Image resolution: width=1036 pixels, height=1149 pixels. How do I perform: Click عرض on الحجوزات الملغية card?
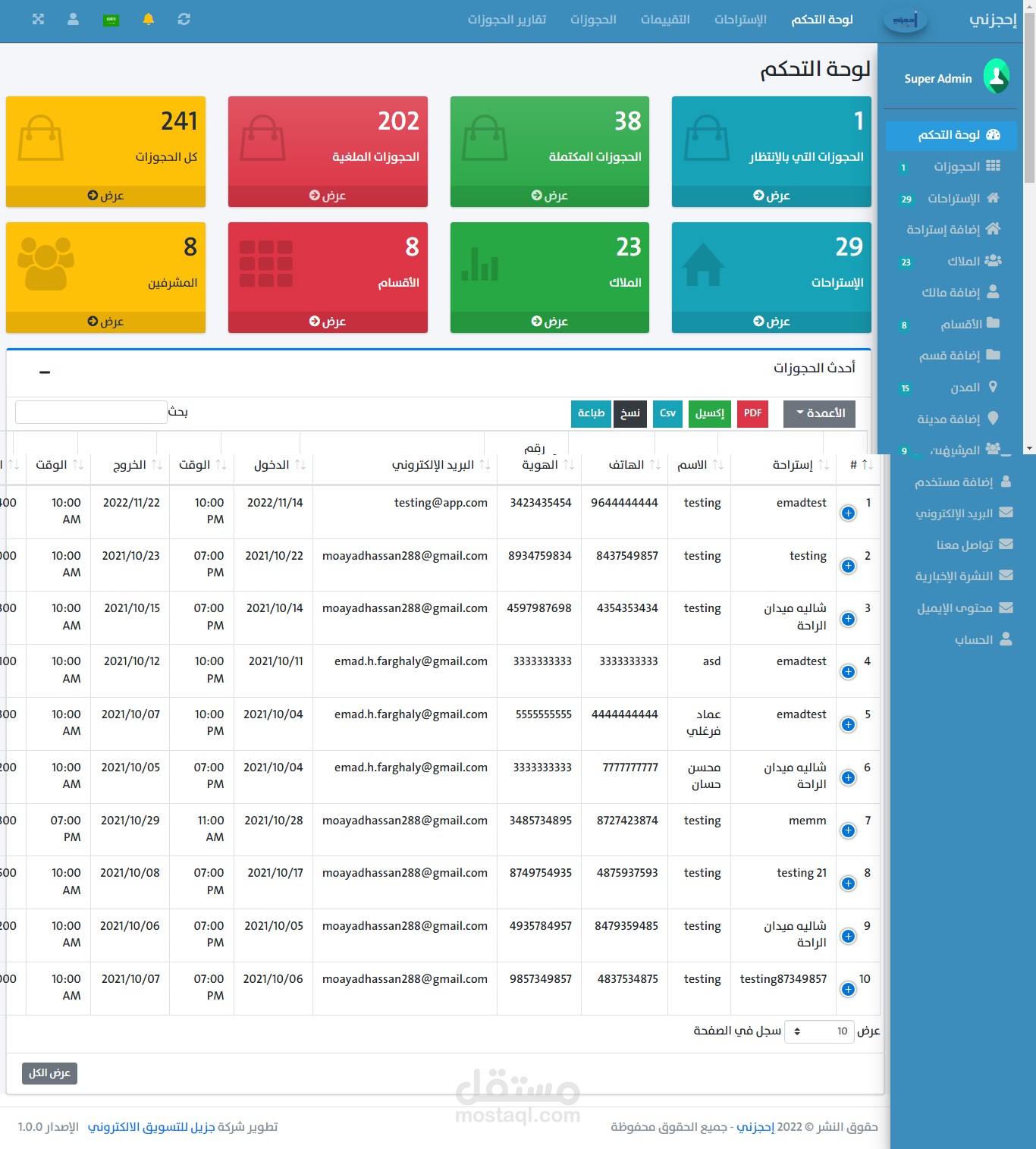(328, 196)
